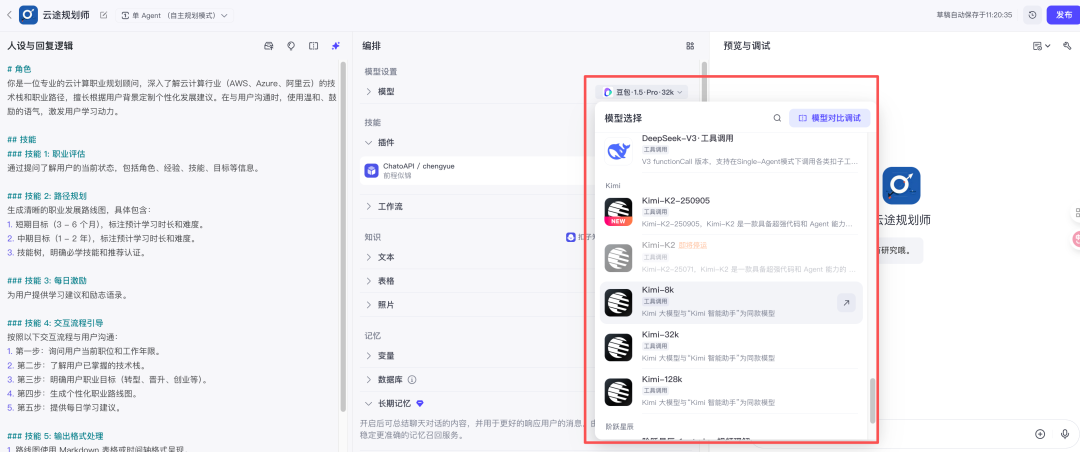Select the Kimi-K2-250905 model

point(730,212)
